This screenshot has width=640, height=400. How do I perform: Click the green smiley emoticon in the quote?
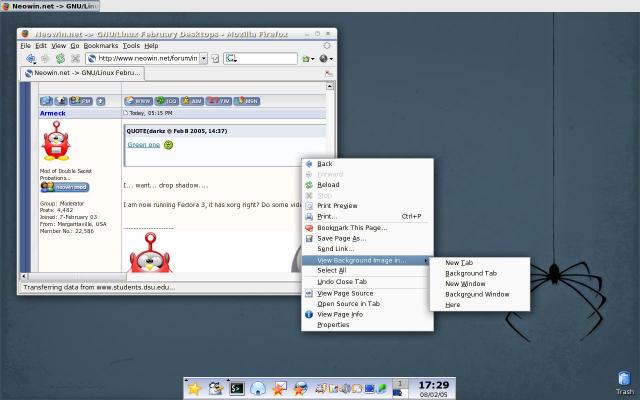(168, 145)
